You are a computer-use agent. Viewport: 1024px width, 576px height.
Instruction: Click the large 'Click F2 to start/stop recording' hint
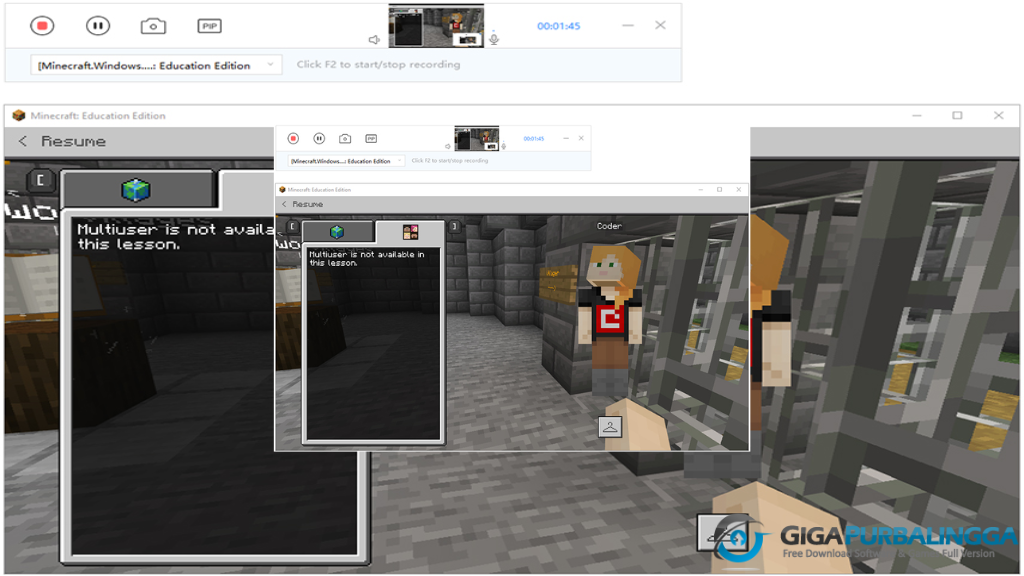tap(378, 65)
